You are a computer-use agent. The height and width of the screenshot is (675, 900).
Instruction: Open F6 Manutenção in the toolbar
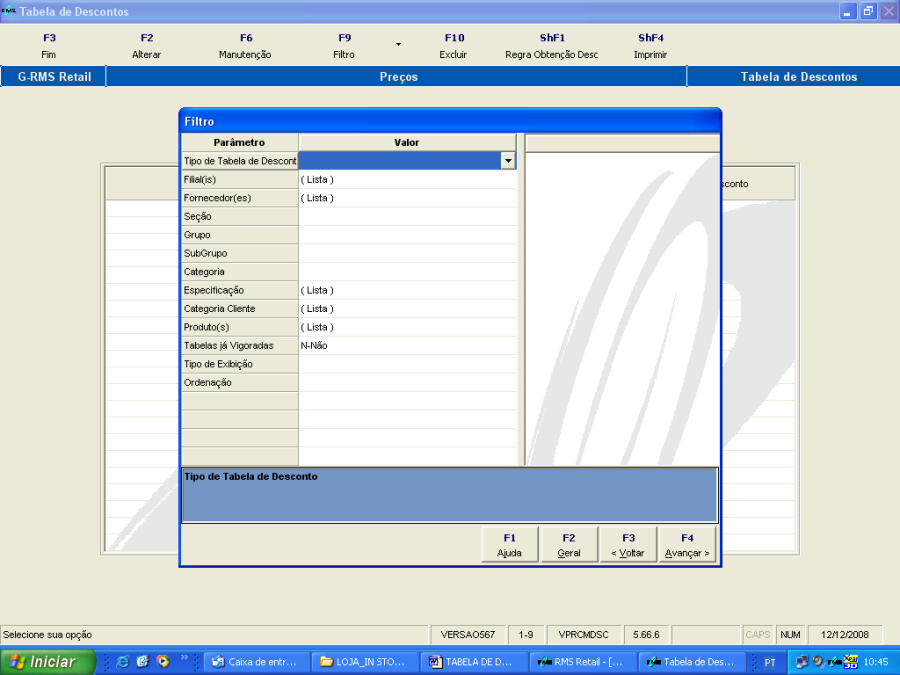[x=245, y=46]
